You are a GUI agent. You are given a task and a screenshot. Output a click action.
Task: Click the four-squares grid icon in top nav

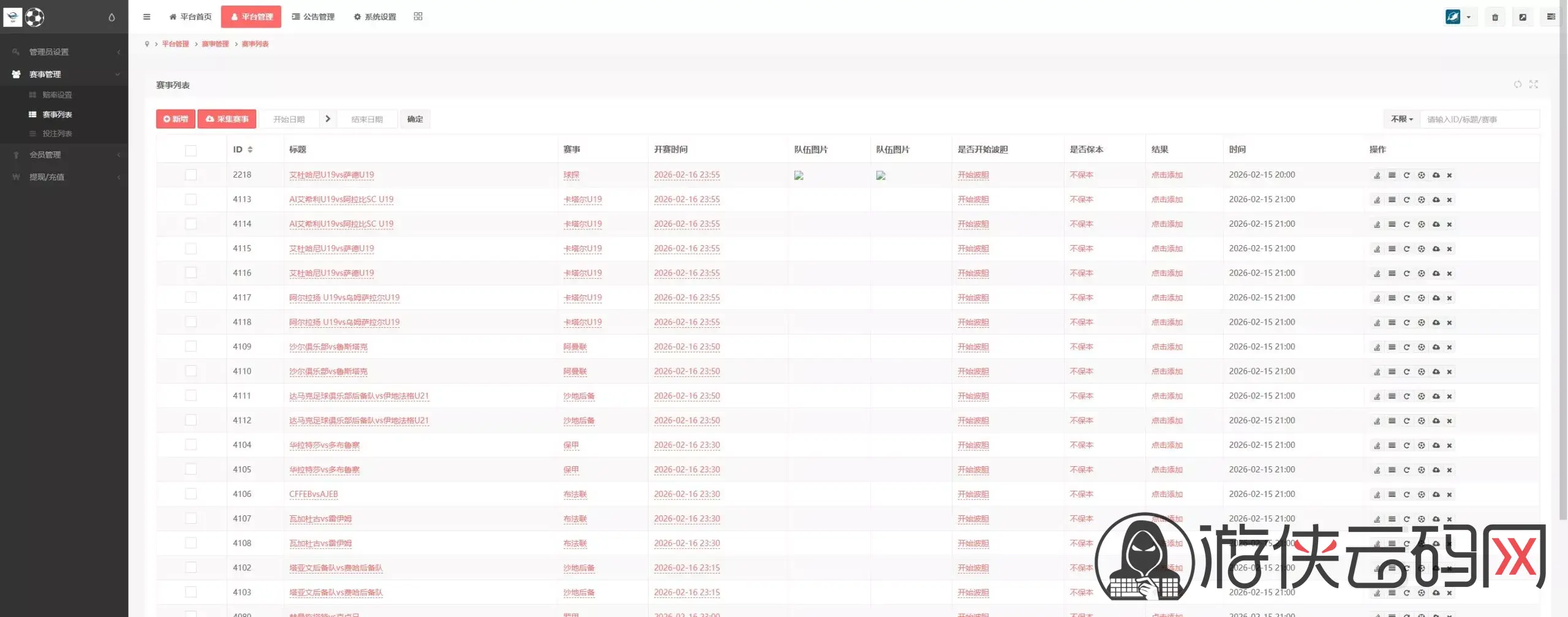tap(418, 17)
